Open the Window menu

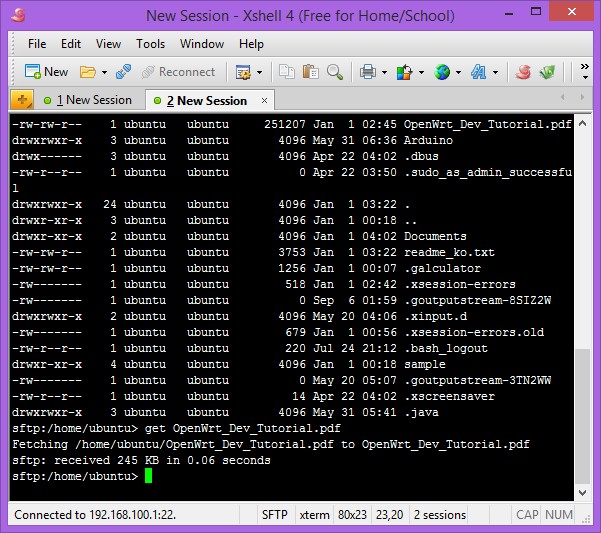(x=202, y=44)
